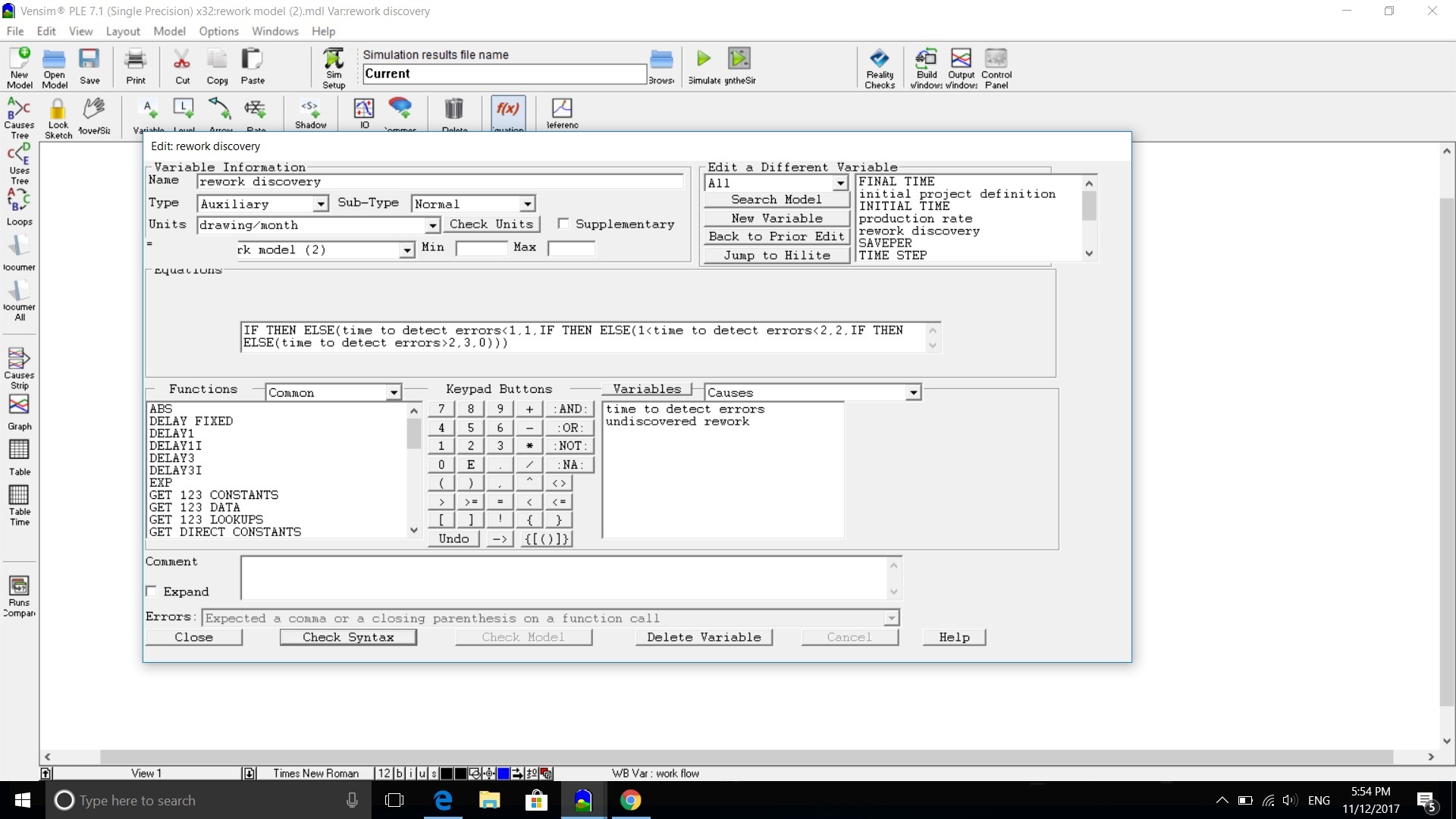The width and height of the screenshot is (1456, 819).
Task: Open the Options menu
Action: [x=218, y=31]
